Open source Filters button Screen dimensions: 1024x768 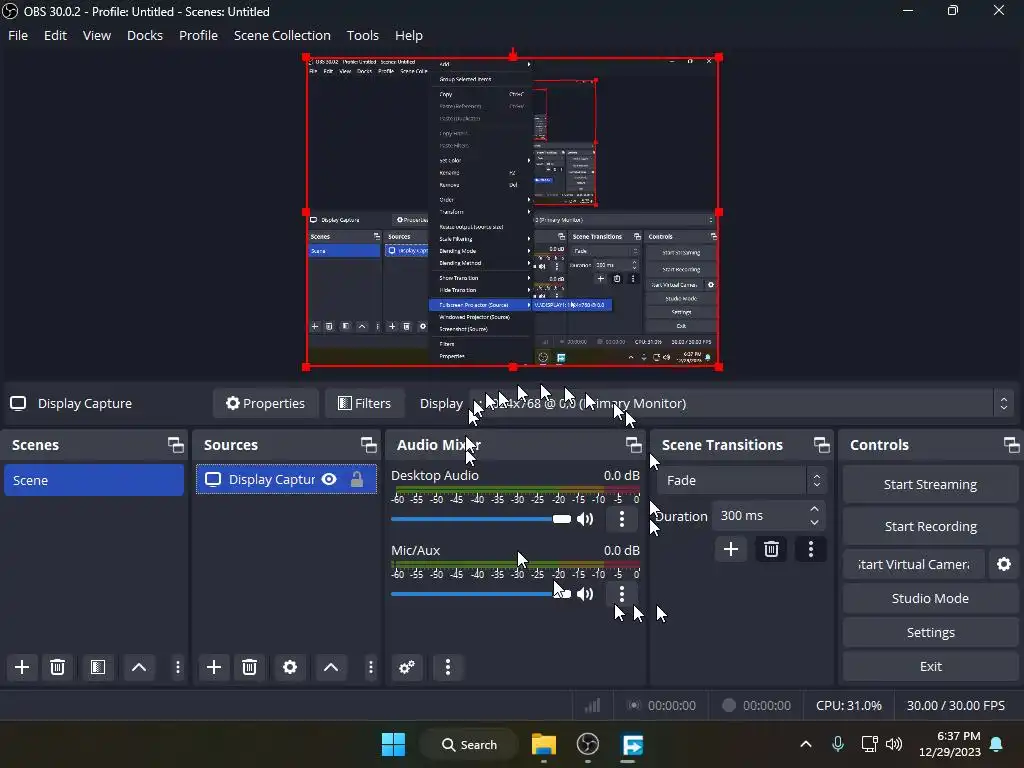(364, 403)
